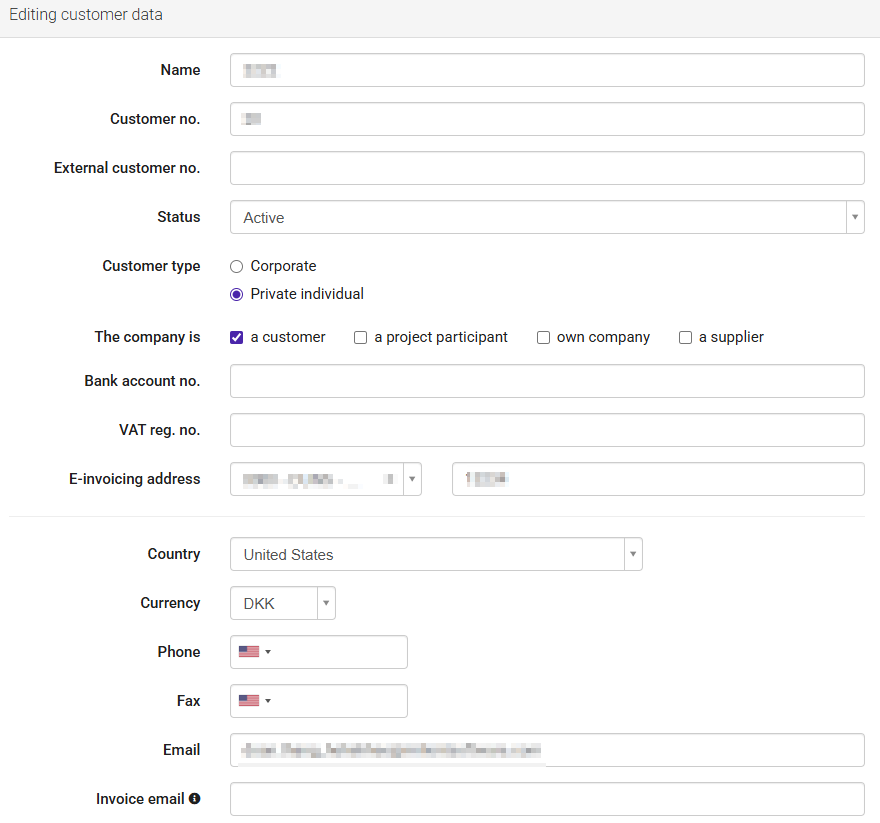880x823 pixels.
Task: Click the 'Editing customer data' heading
Action: tap(86, 15)
